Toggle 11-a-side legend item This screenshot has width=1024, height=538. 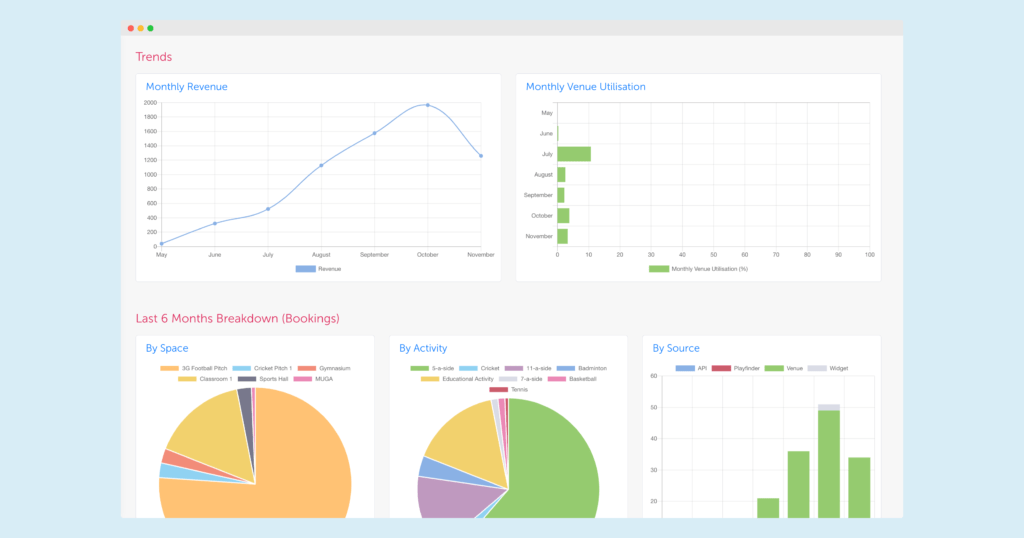528,368
